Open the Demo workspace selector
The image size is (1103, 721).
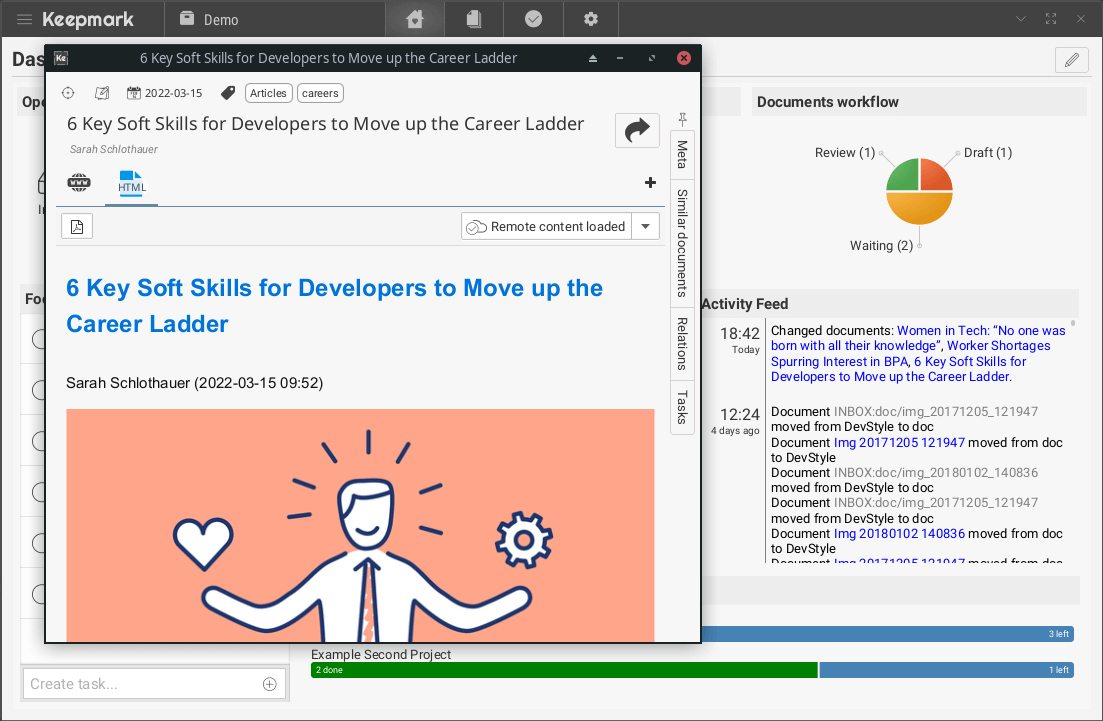click(x=209, y=19)
